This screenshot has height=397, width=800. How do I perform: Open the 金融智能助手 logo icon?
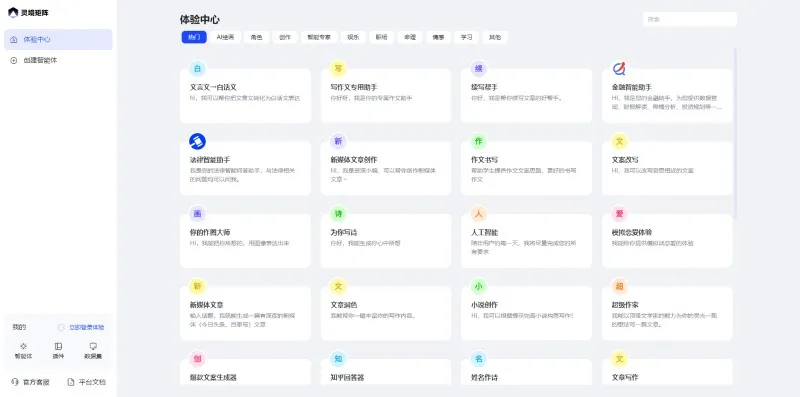619,68
